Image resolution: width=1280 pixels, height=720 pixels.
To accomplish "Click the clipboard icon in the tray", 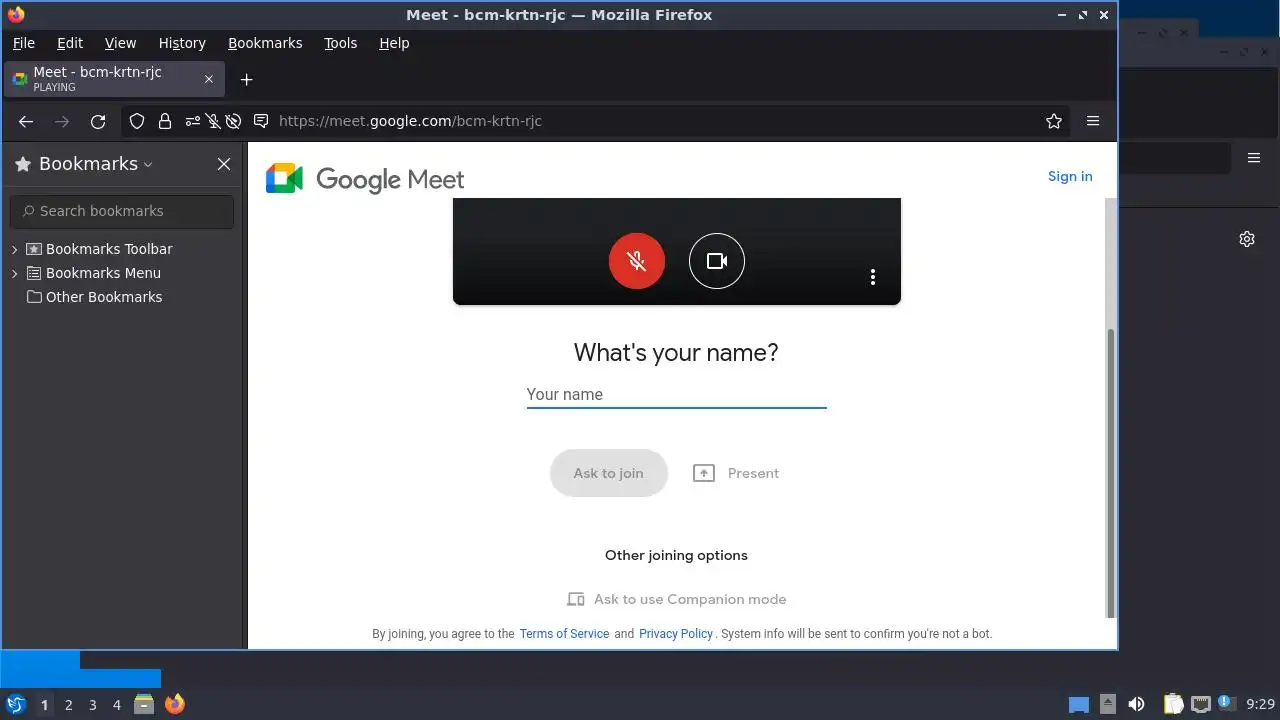I will 1173,705.
